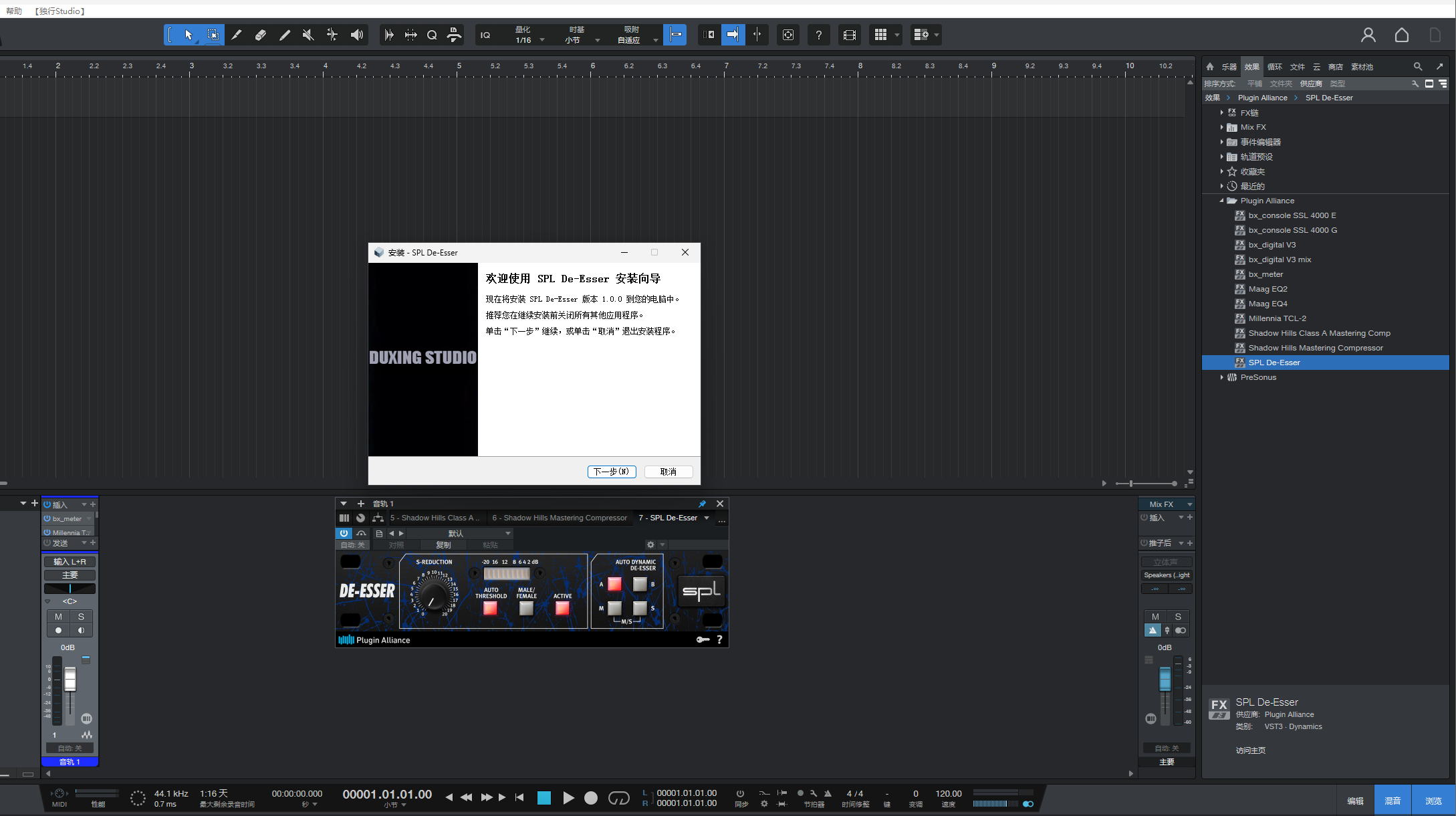Switch to the 乐器 browser tab

tap(1229, 67)
